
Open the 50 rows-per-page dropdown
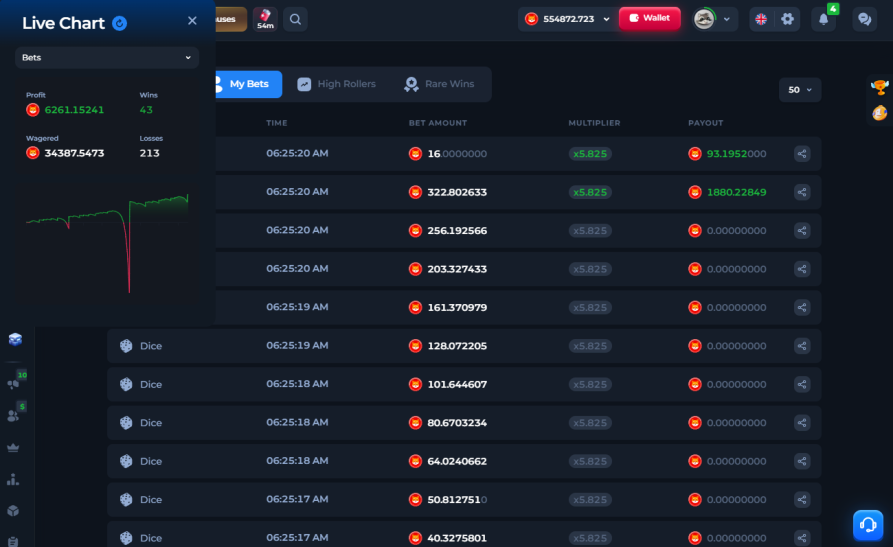point(800,90)
